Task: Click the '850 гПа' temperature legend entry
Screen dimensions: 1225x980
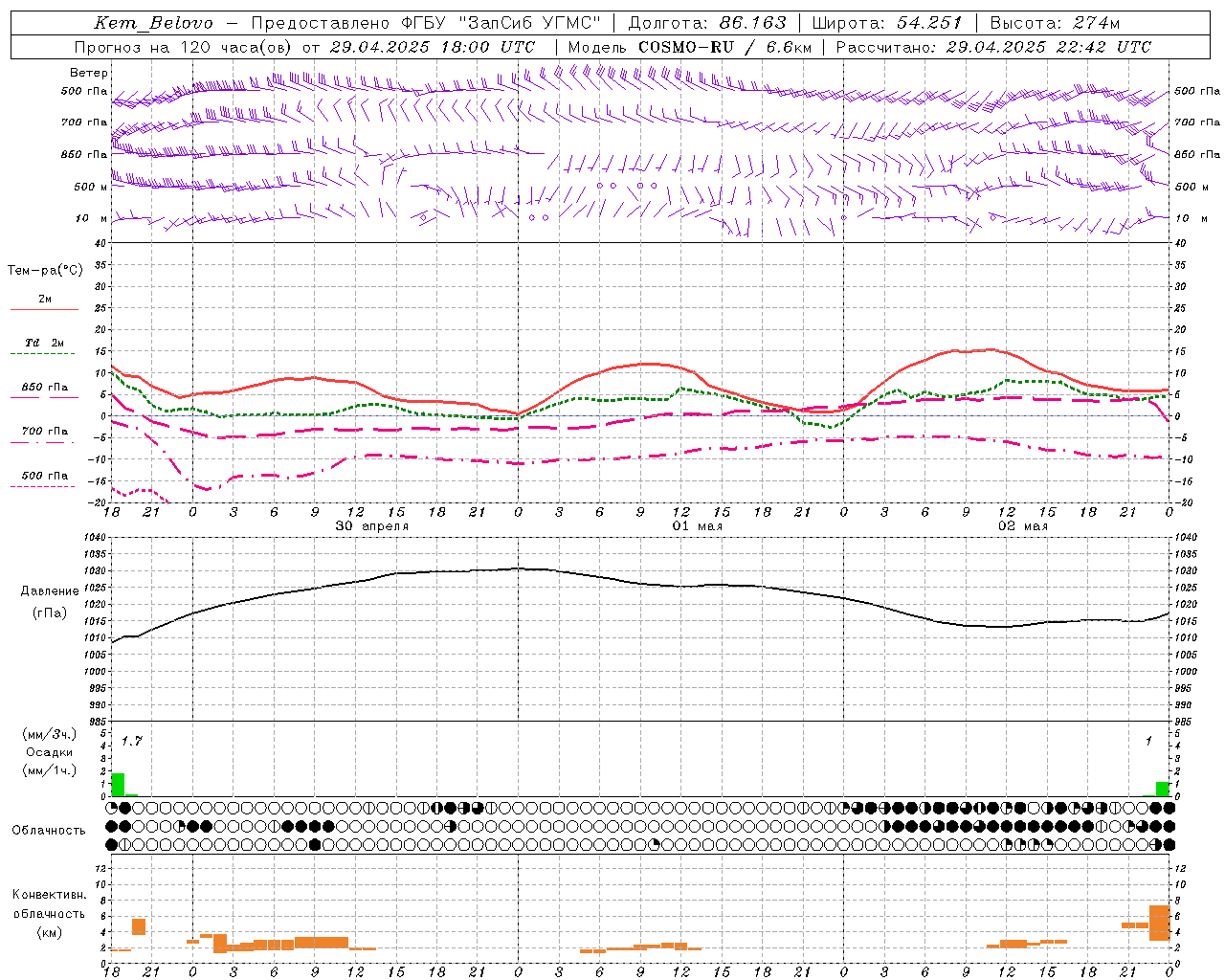Action: point(45,387)
